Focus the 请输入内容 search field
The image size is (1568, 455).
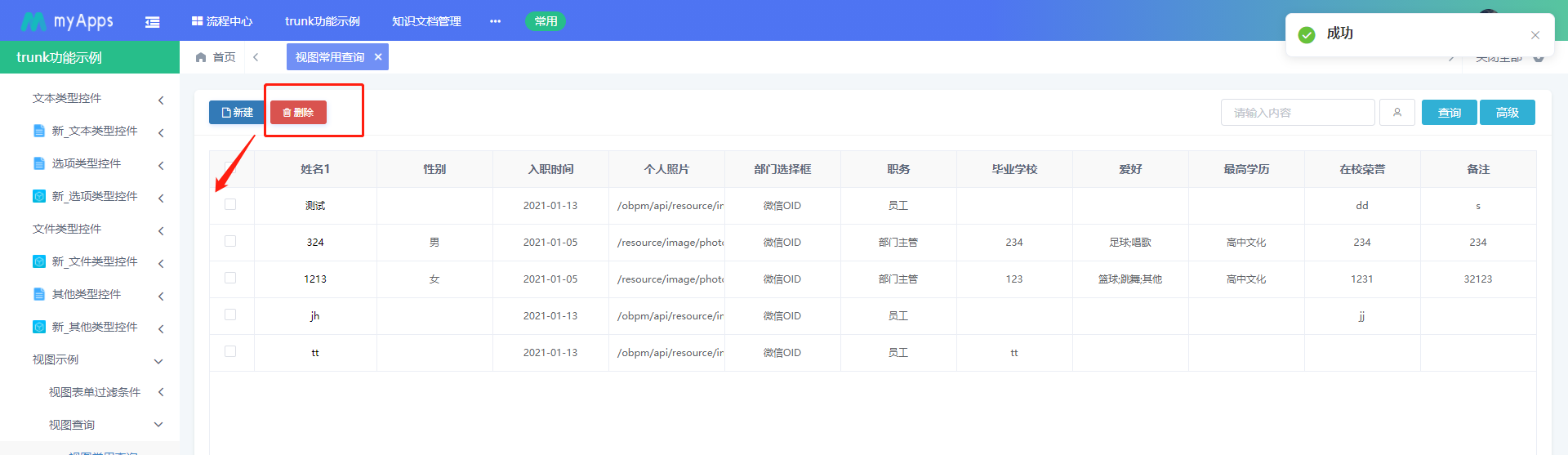[1298, 113]
